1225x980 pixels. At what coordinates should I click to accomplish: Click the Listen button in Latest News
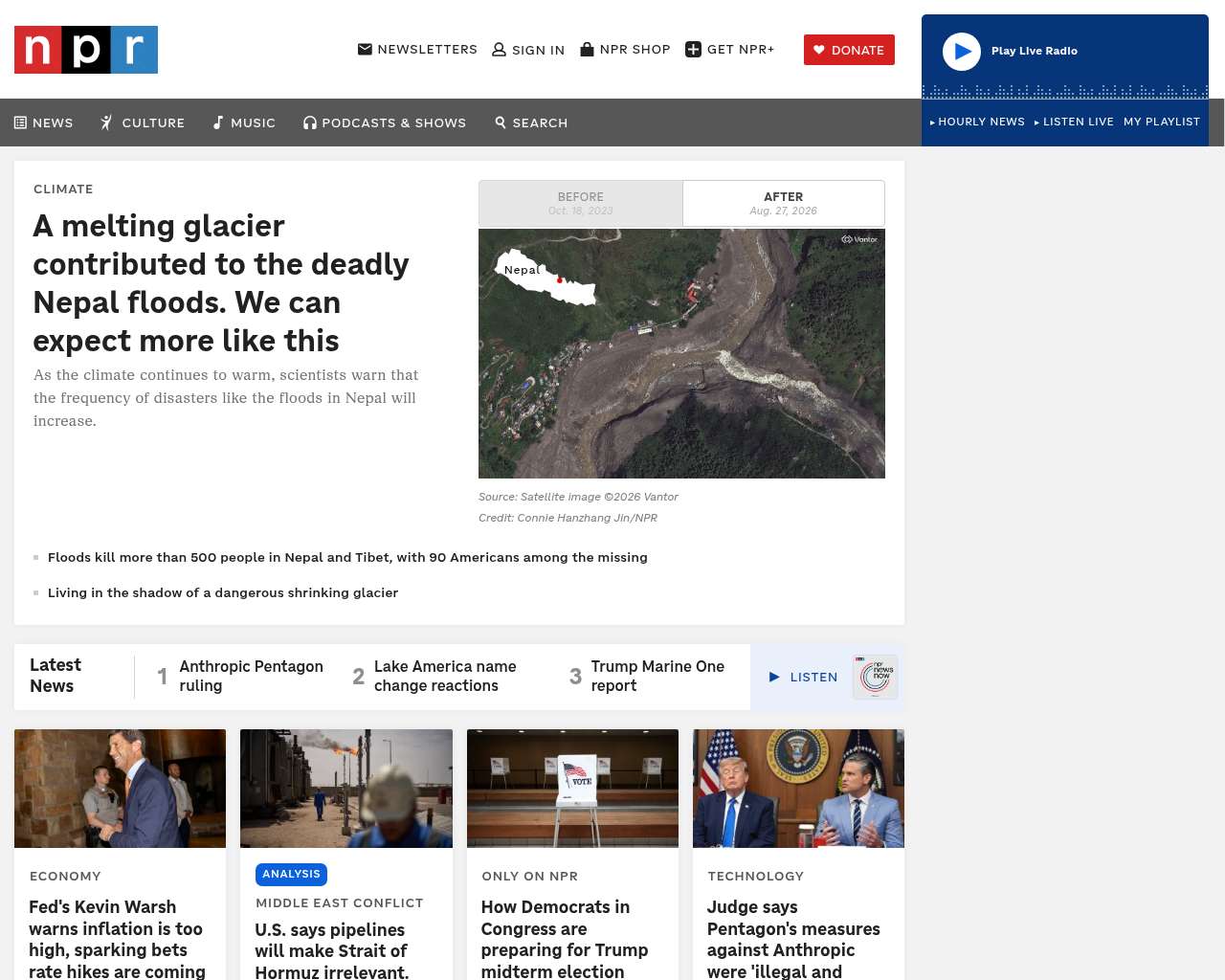tap(804, 677)
